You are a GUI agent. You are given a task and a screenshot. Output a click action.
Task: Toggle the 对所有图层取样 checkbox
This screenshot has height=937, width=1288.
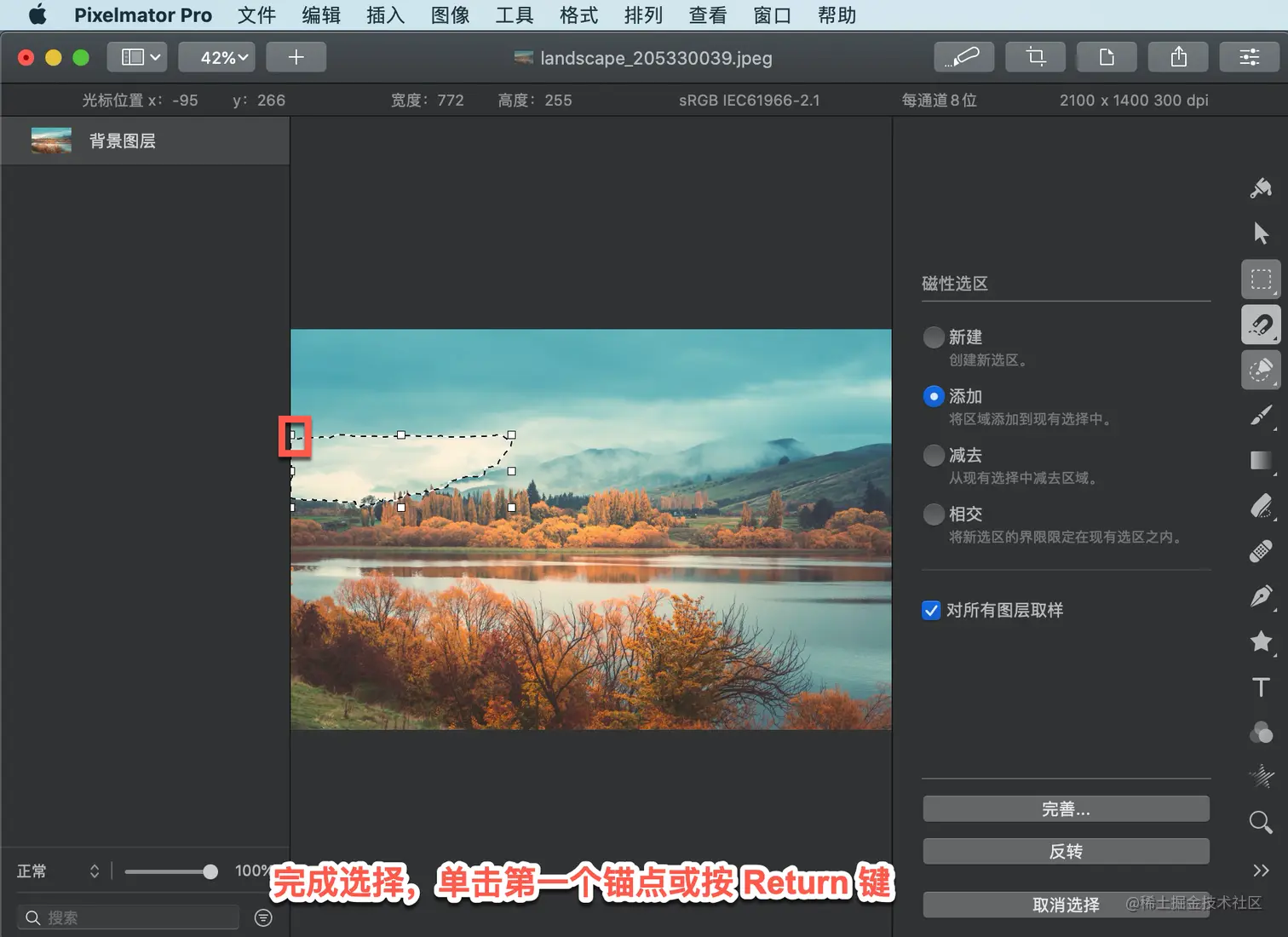[x=931, y=610]
